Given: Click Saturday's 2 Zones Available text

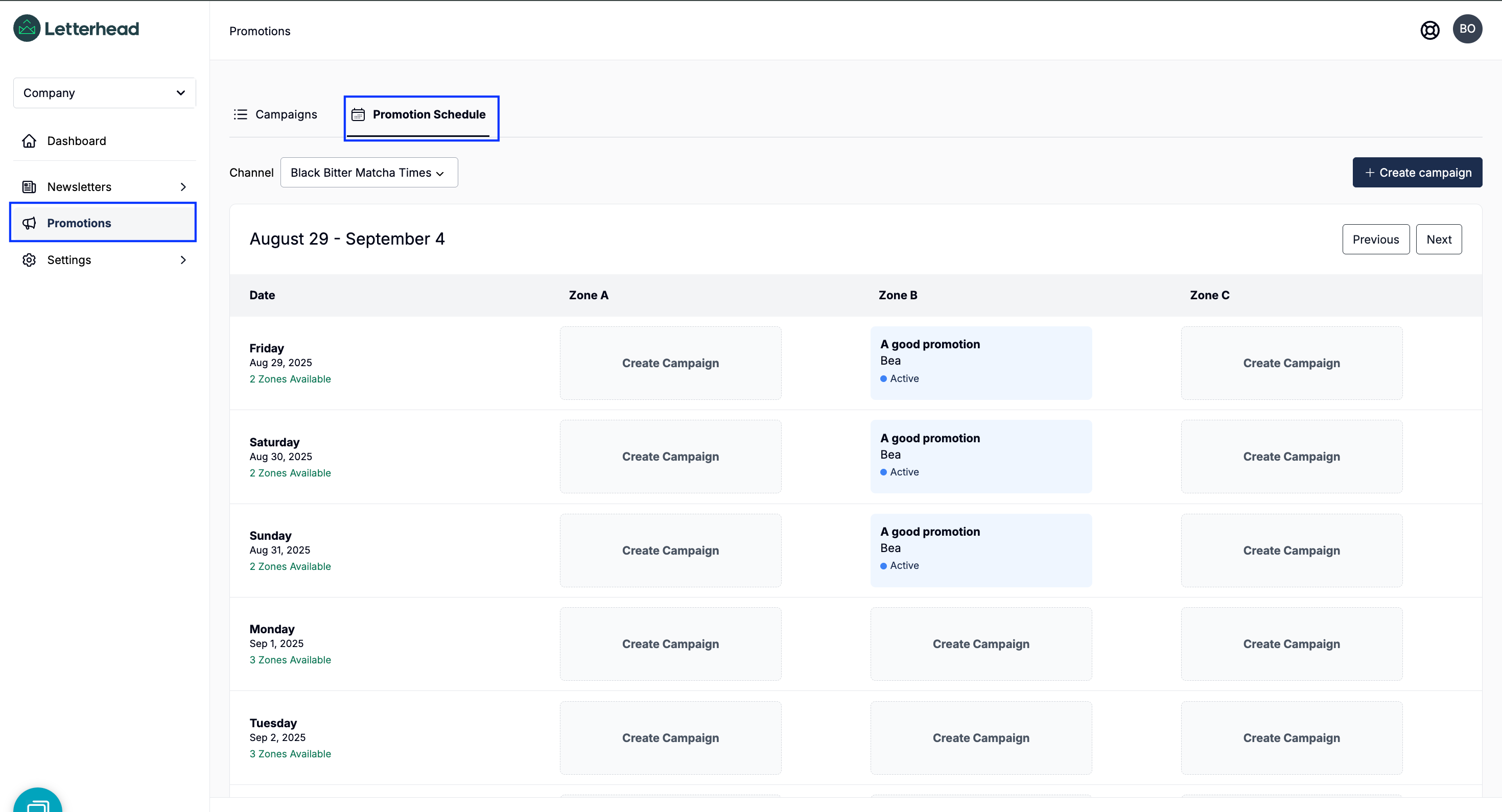Looking at the screenshot, I should point(290,473).
